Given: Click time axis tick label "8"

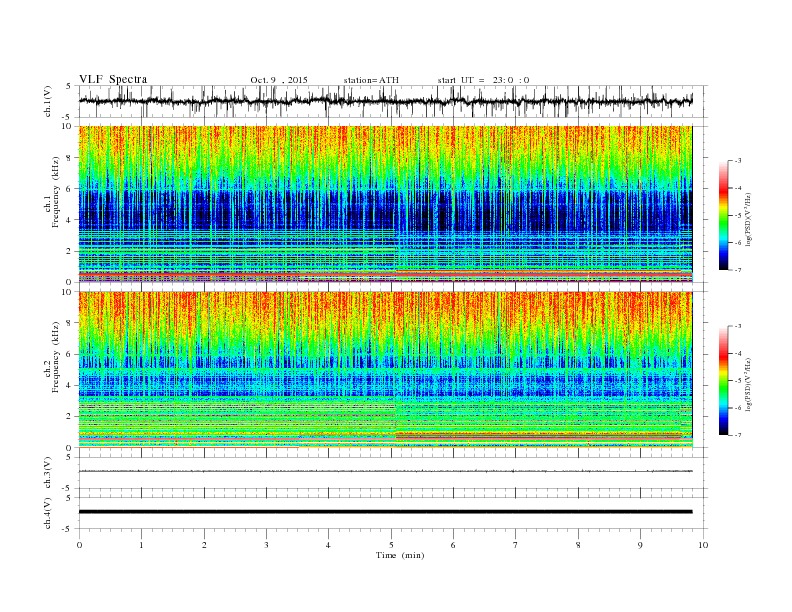Looking at the screenshot, I should [578, 545].
